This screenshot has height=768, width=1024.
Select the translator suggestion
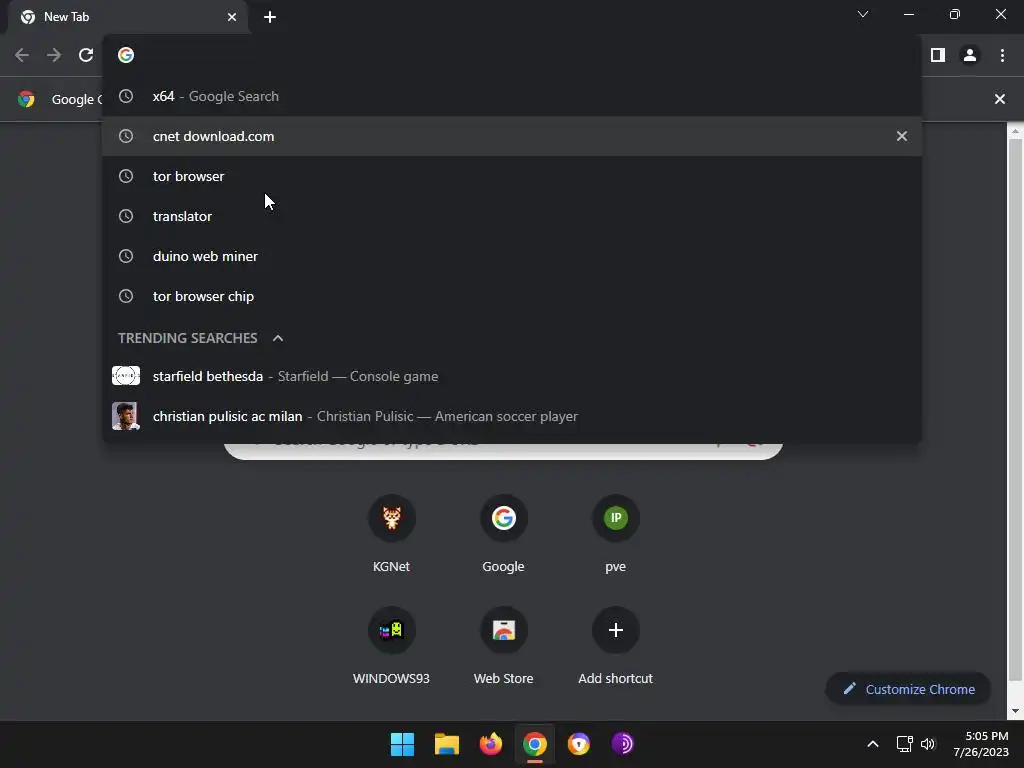pos(512,216)
